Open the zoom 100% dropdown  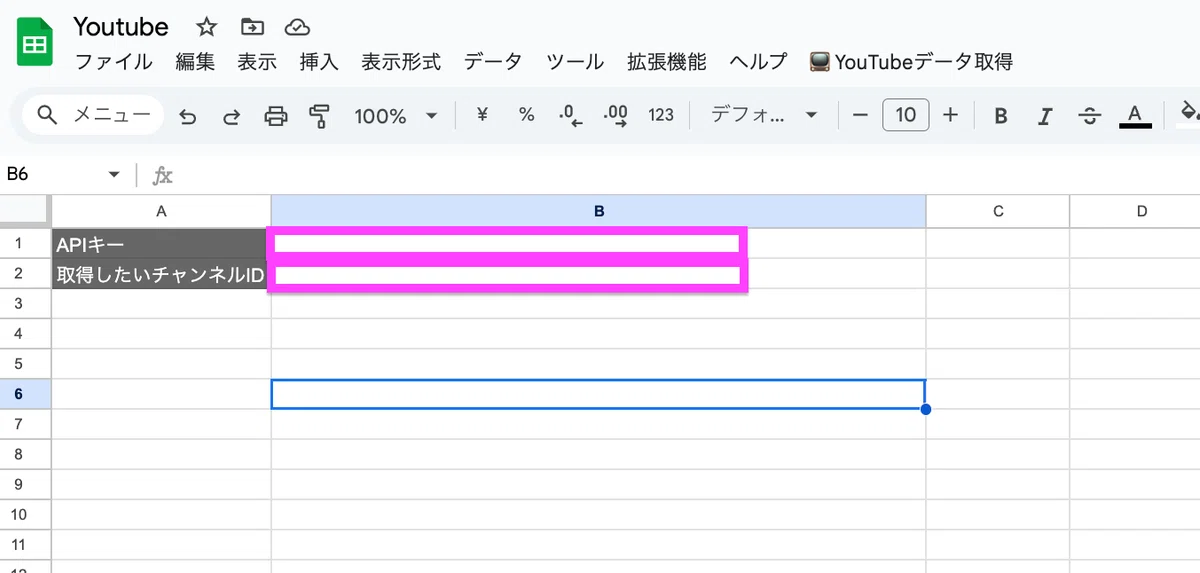coord(396,116)
